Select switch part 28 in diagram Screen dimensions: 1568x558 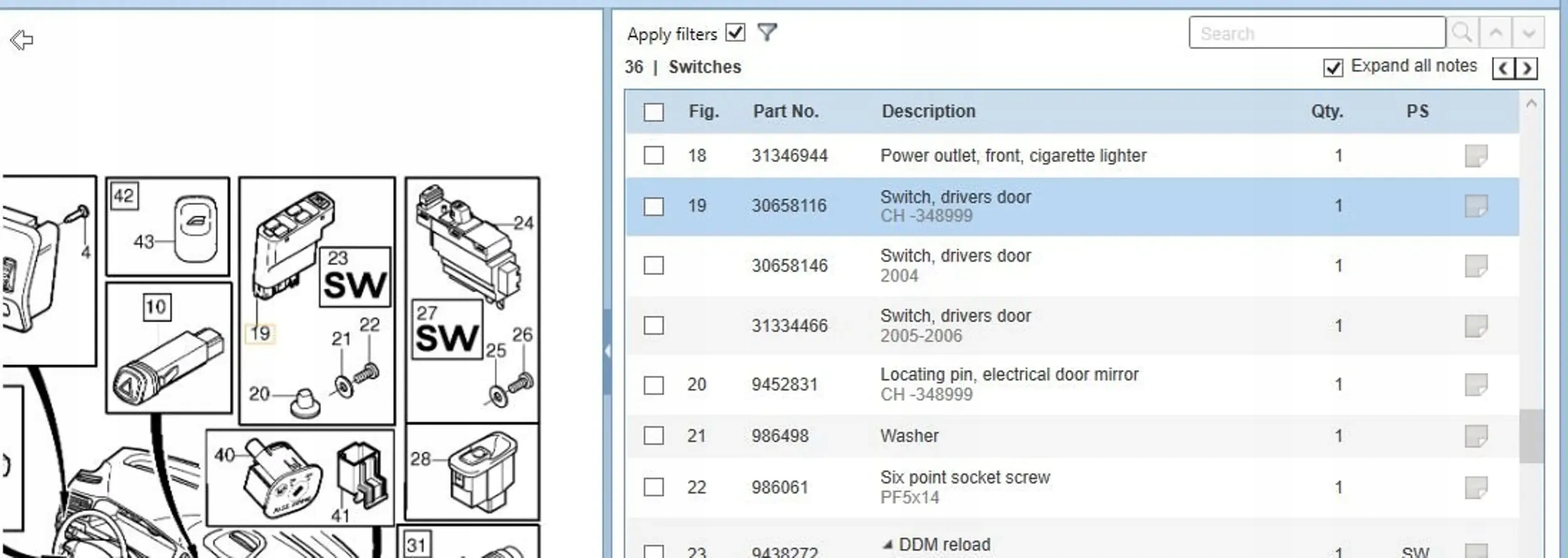pos(483,471)
